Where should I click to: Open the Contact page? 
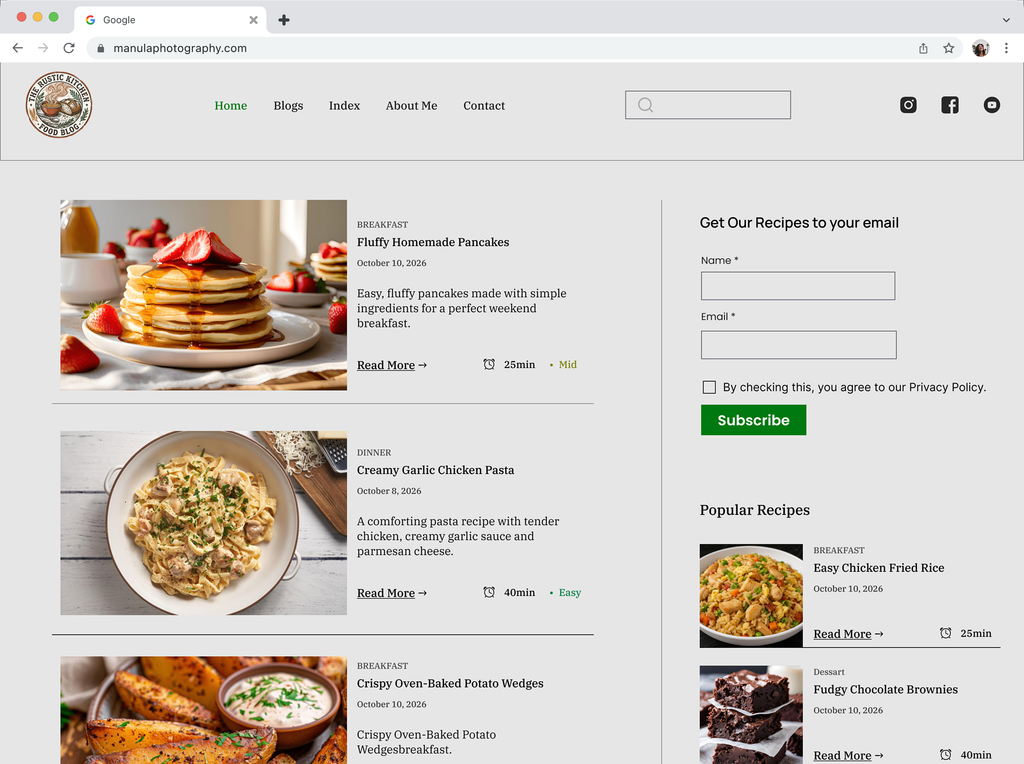coord(484,105)
